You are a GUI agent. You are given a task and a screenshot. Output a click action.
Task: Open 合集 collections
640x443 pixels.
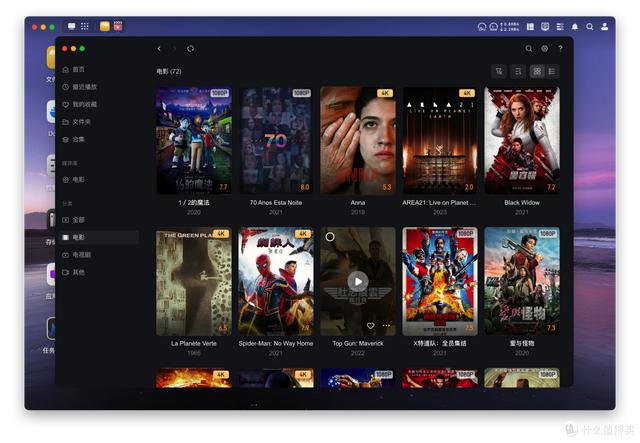click(99, 139)
